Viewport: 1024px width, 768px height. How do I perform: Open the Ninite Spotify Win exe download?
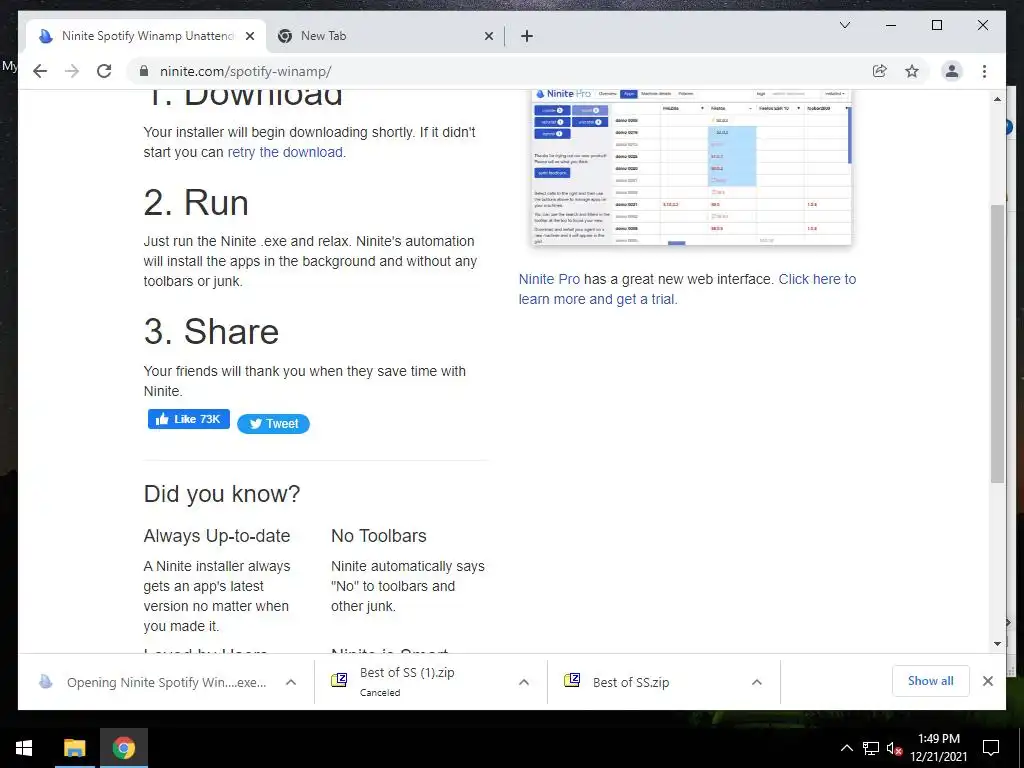167,682
